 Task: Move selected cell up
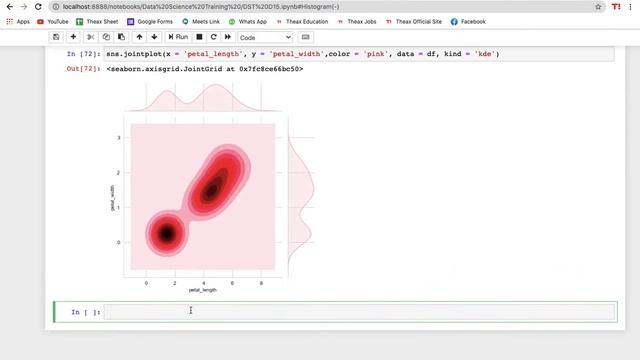click(139, 37)
